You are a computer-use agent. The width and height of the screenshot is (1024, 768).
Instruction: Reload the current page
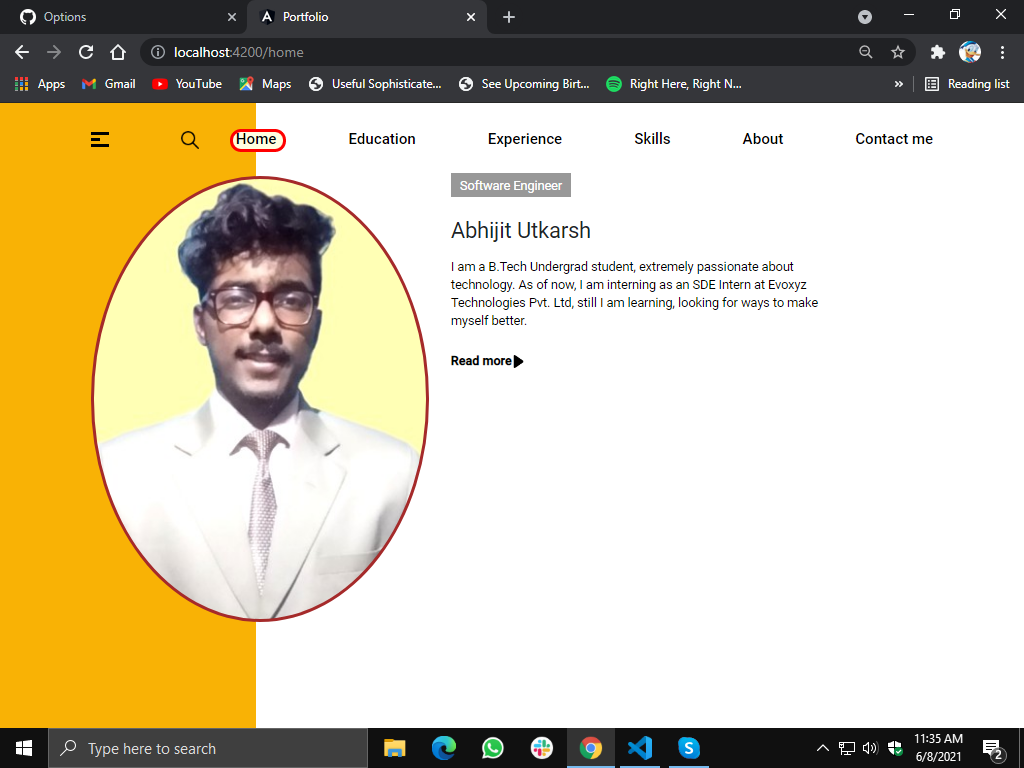click(86, 52)
